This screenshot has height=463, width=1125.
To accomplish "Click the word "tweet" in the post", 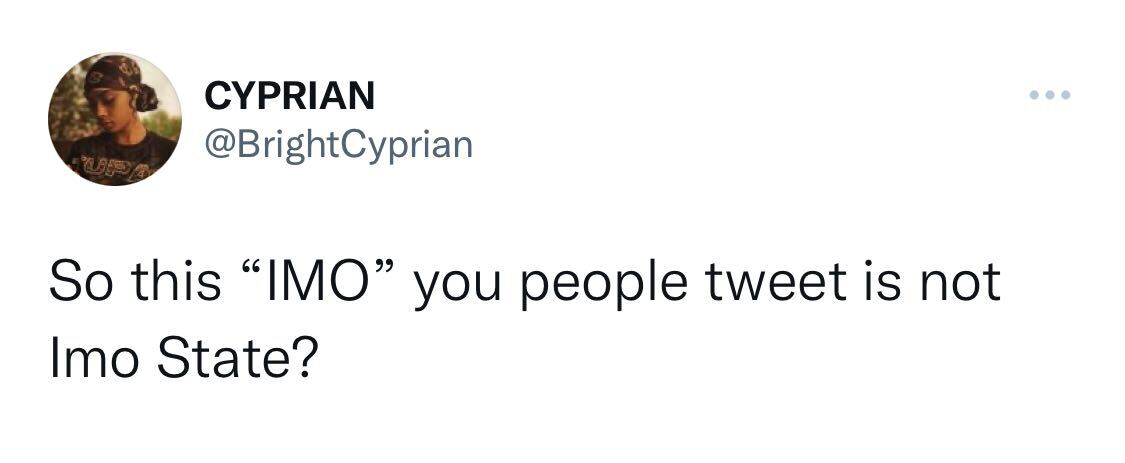I will 768,283.
